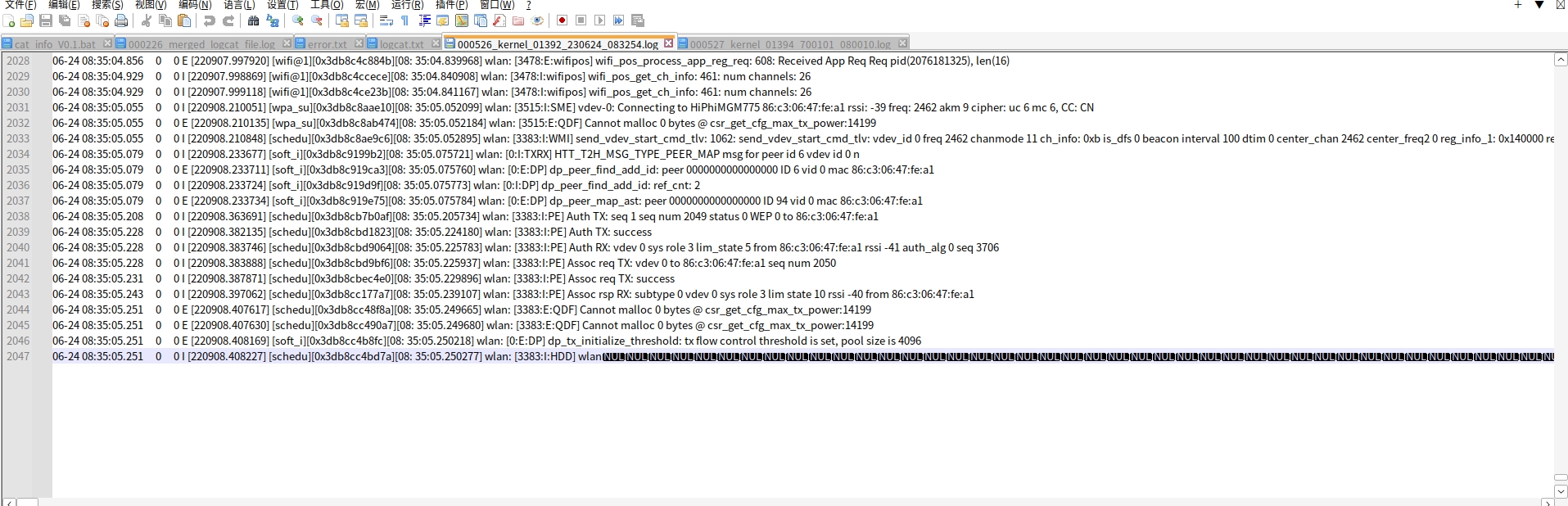Click the horizontal scrollbar left arrow
1568x506 pixels.
[x=8, y=502]
